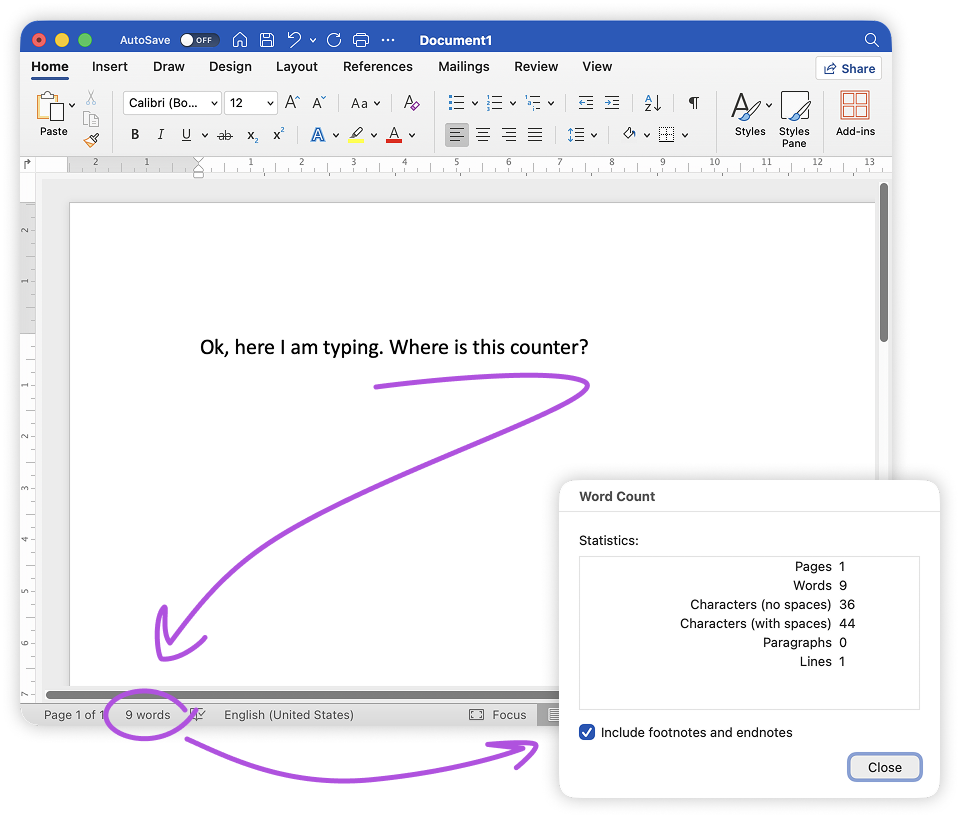Show paragraph marks with pilcrow icon
The width and height of the screenshot is (960, 818).
click(693, 103)
